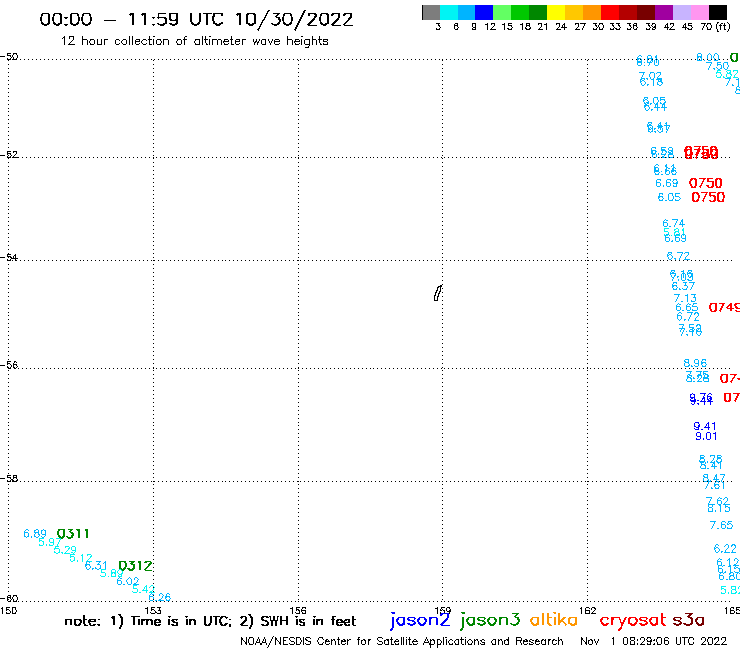This screenshot has height=650, width=740.
Task: Click the wave height value '7.65'
Action: click(721, 525)
